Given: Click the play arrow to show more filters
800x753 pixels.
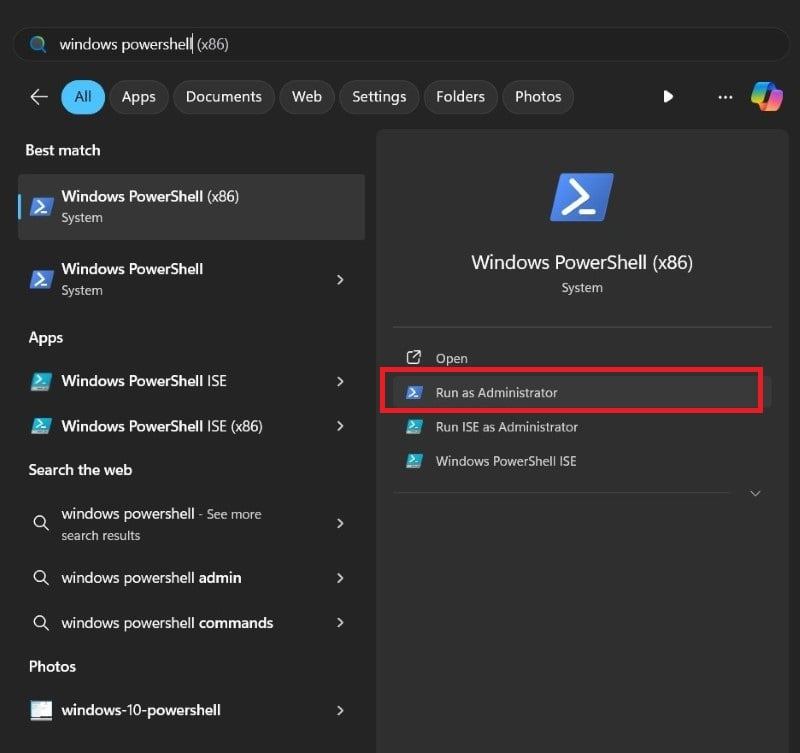Looking at the screenshot, I should pos(668,96).
